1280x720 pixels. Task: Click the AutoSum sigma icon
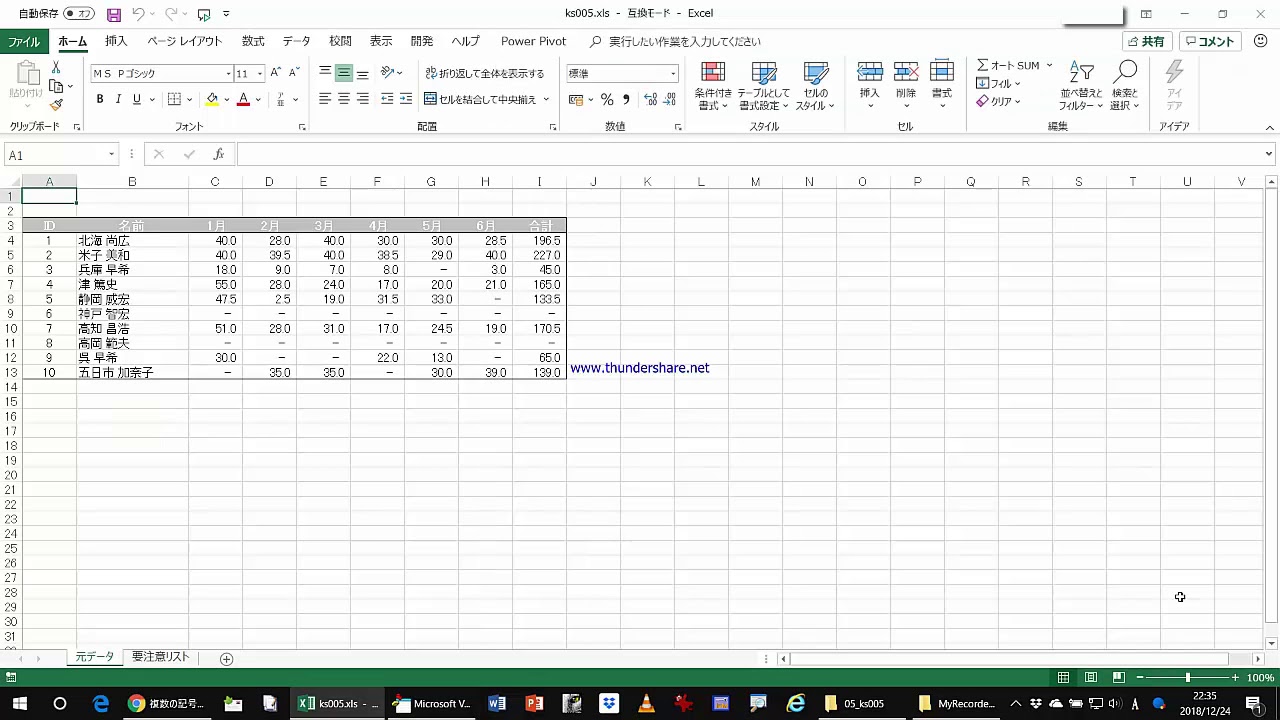(983, 65)
